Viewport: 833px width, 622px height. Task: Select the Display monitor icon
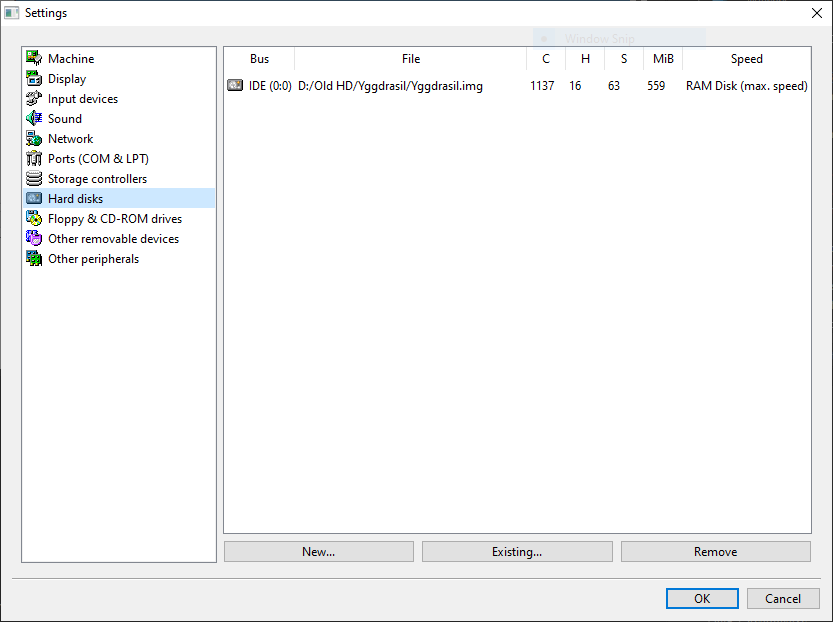(34, 79)
